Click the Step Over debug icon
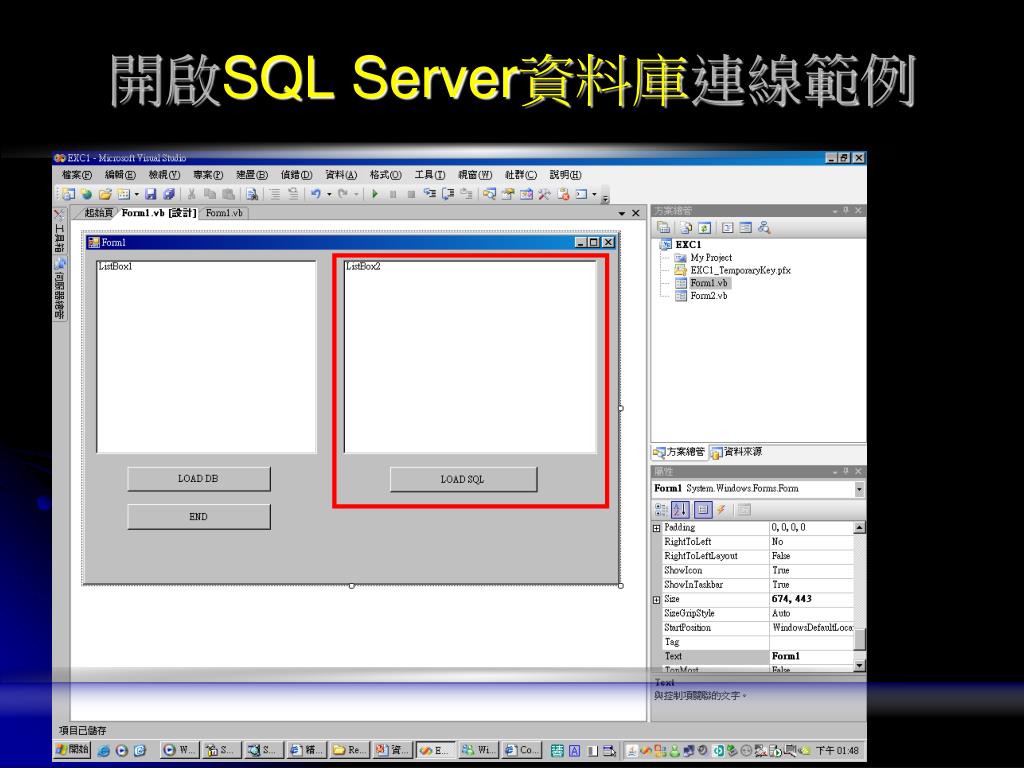 [x=447, y=194]
